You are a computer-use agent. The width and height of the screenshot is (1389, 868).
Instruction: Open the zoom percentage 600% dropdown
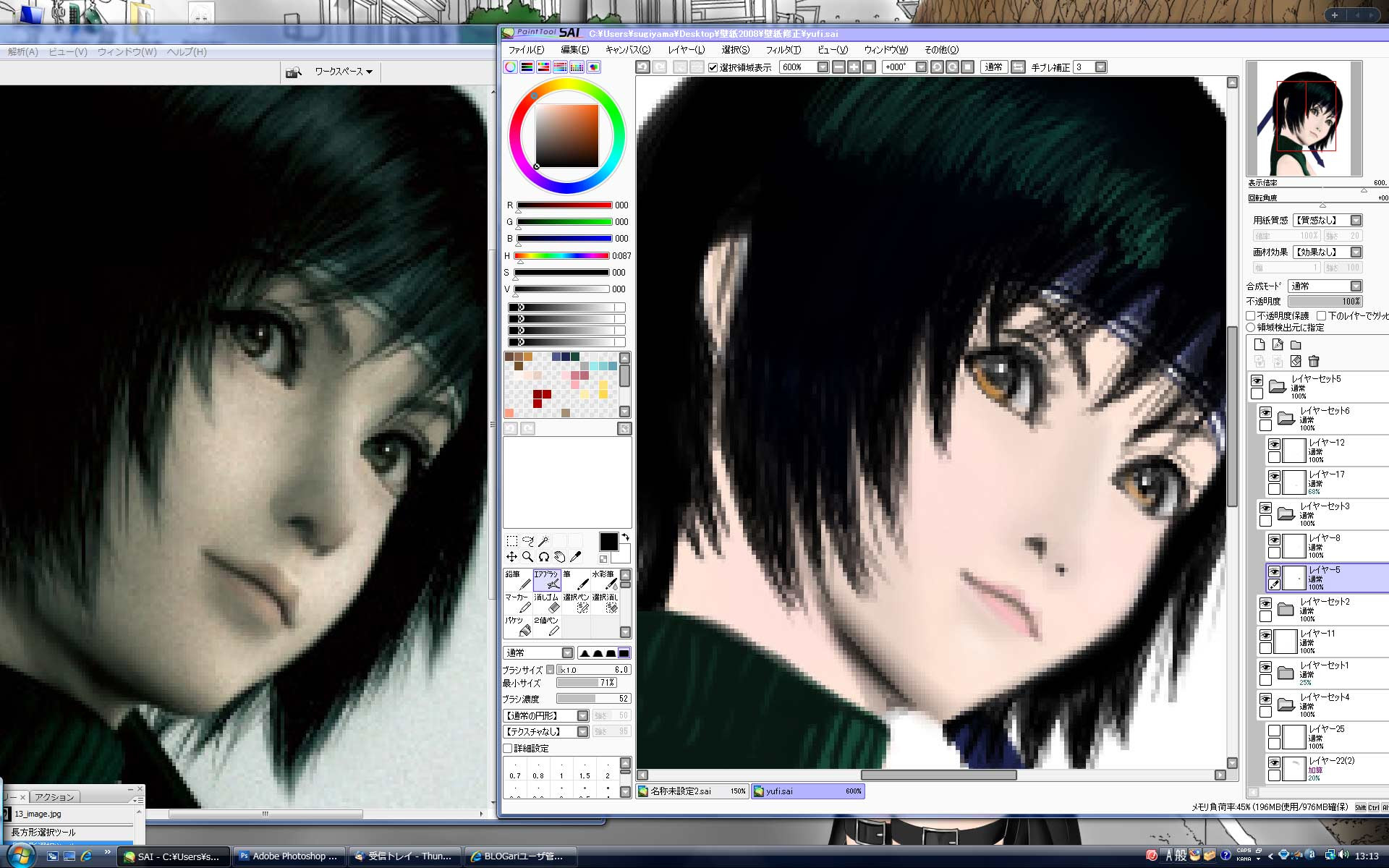[x=823, y=67]
